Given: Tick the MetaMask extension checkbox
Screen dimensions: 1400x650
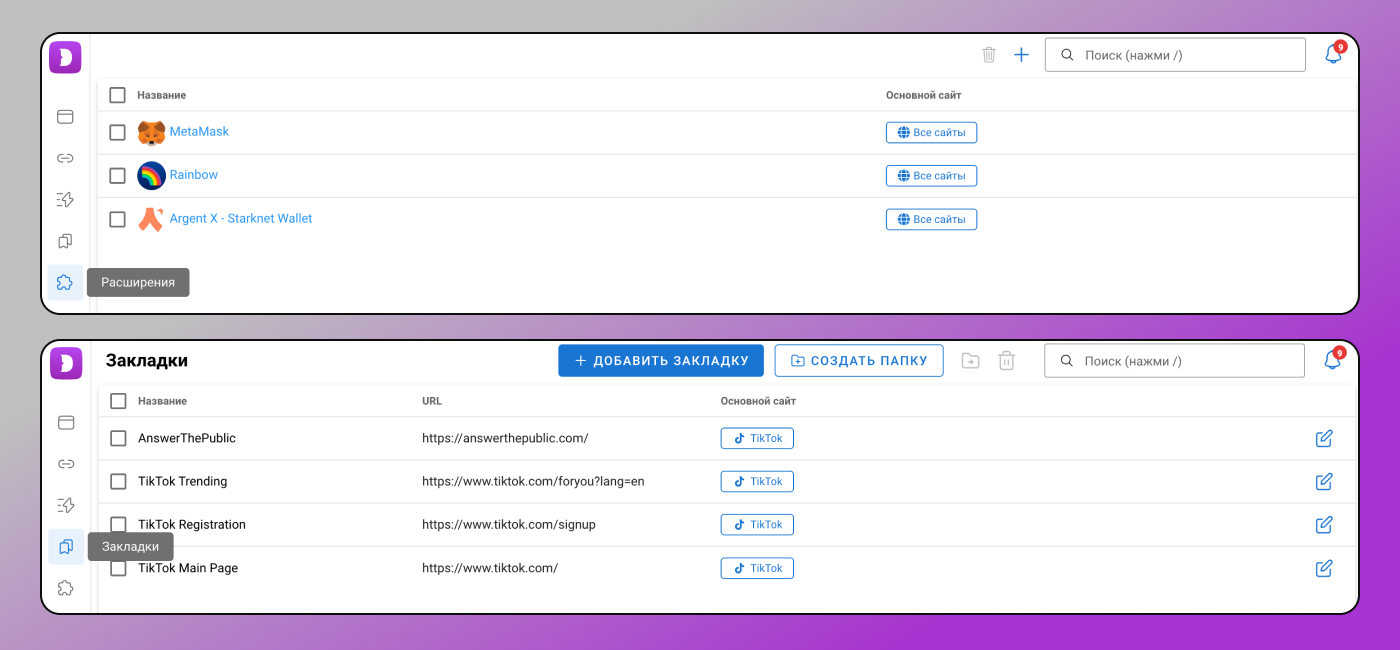Looking at the screenshot, I should (117, 132).
